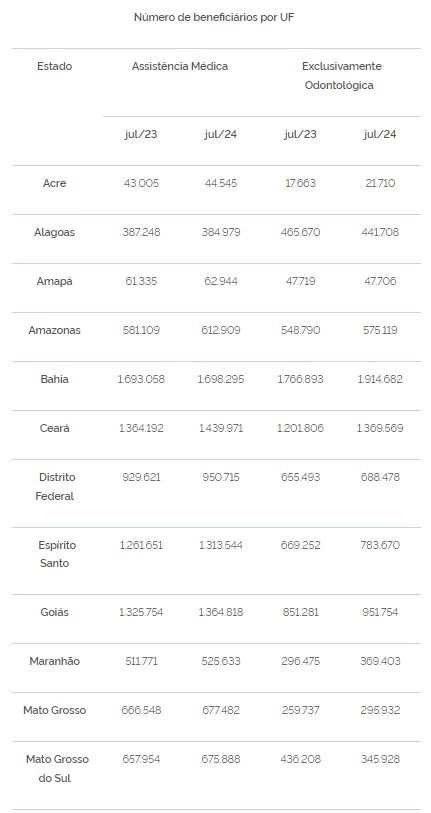Select the 'Mato Grosso do Sul' state cell

pos(54,769)
